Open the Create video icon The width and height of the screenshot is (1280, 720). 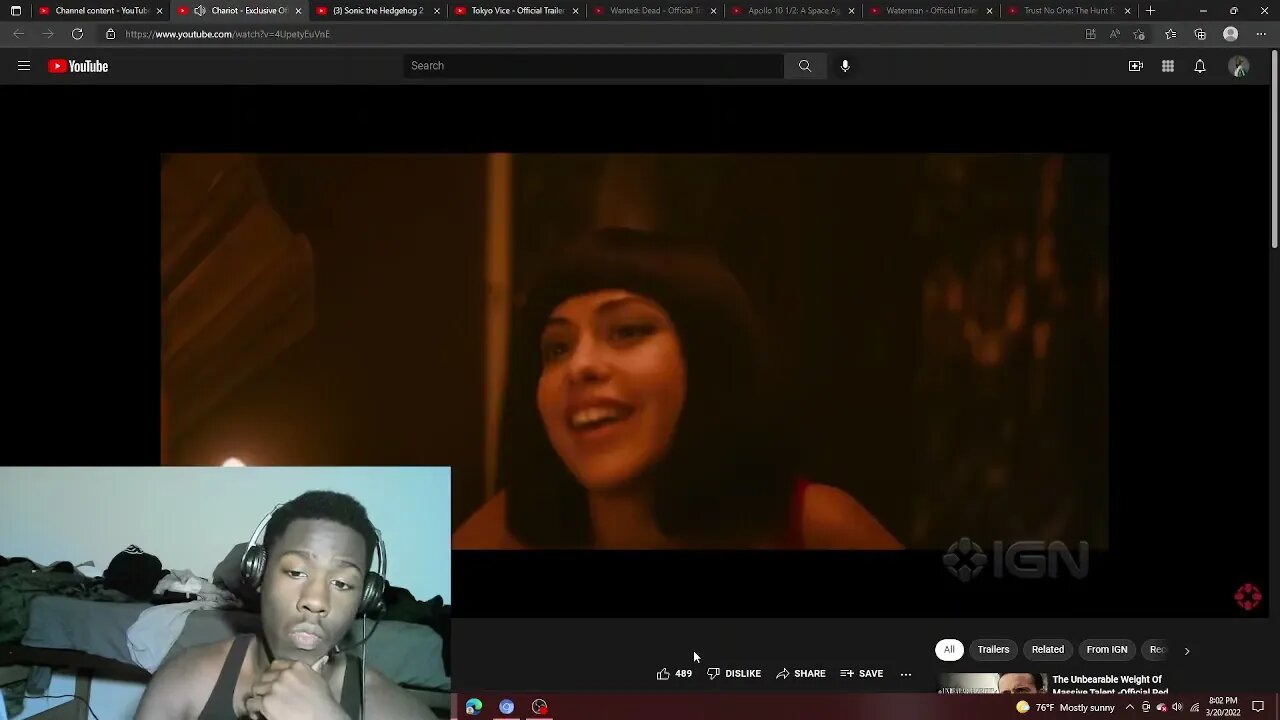click(x=1136, y=66)
